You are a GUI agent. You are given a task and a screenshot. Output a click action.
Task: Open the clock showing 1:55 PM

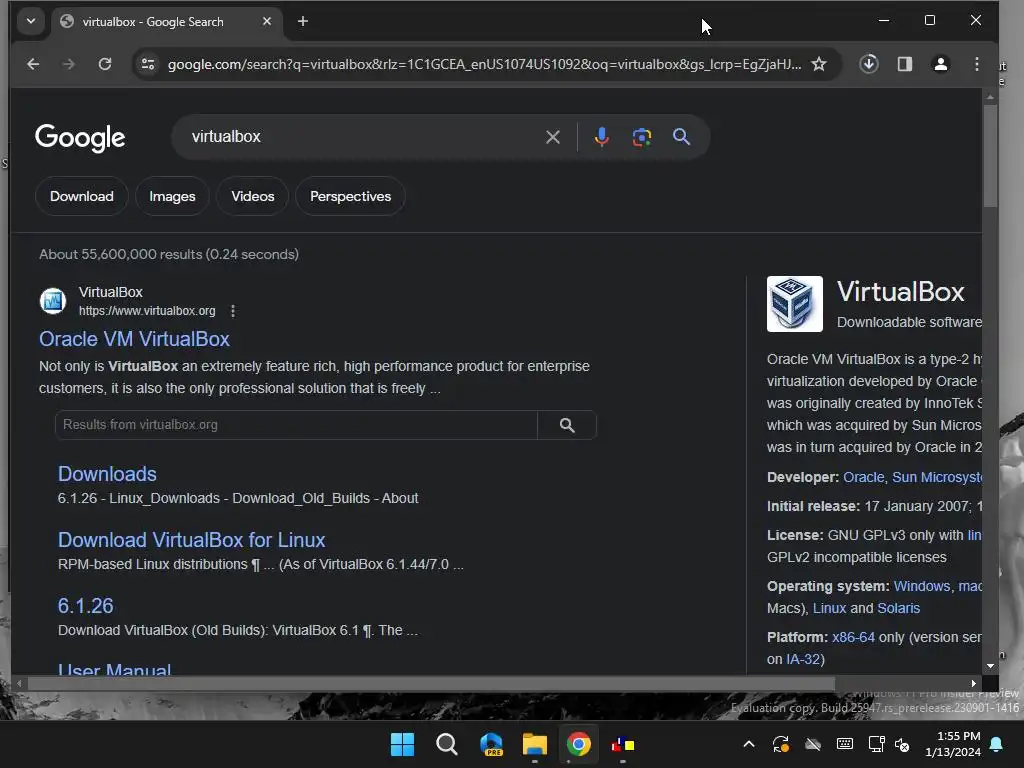click(x=952, y=744)
